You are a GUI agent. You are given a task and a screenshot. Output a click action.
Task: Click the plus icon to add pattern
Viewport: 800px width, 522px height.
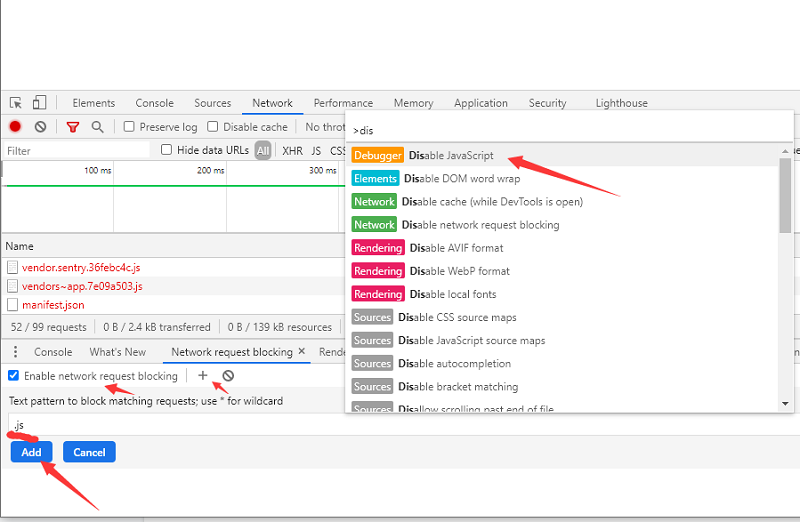pyautogui.click(x=203, y=376)
